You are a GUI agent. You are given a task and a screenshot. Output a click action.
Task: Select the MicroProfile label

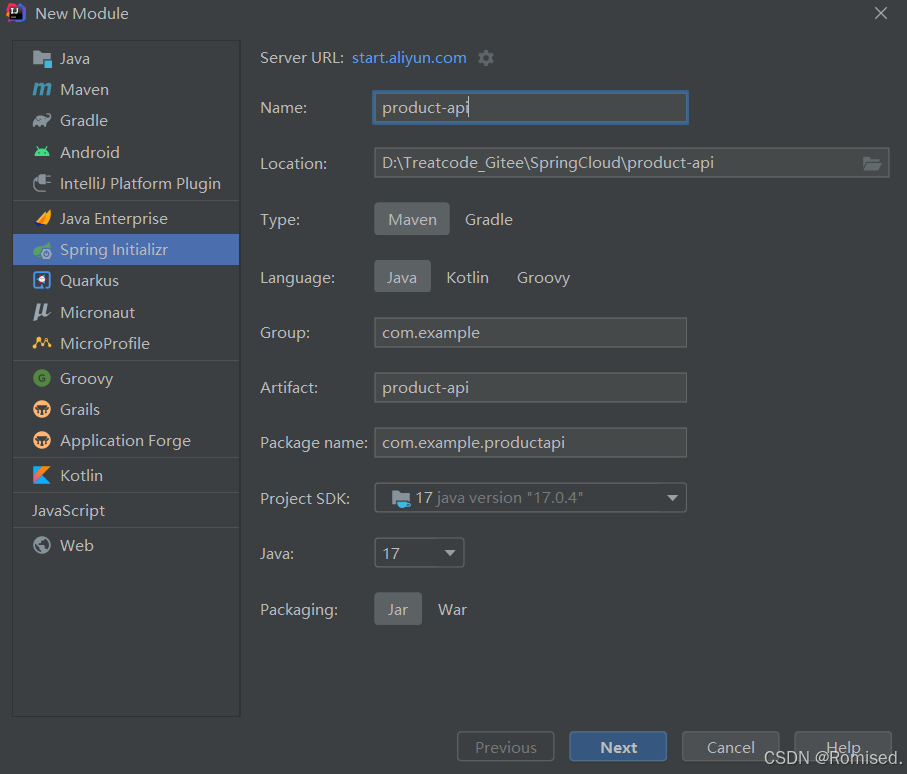tap(105, 344)
